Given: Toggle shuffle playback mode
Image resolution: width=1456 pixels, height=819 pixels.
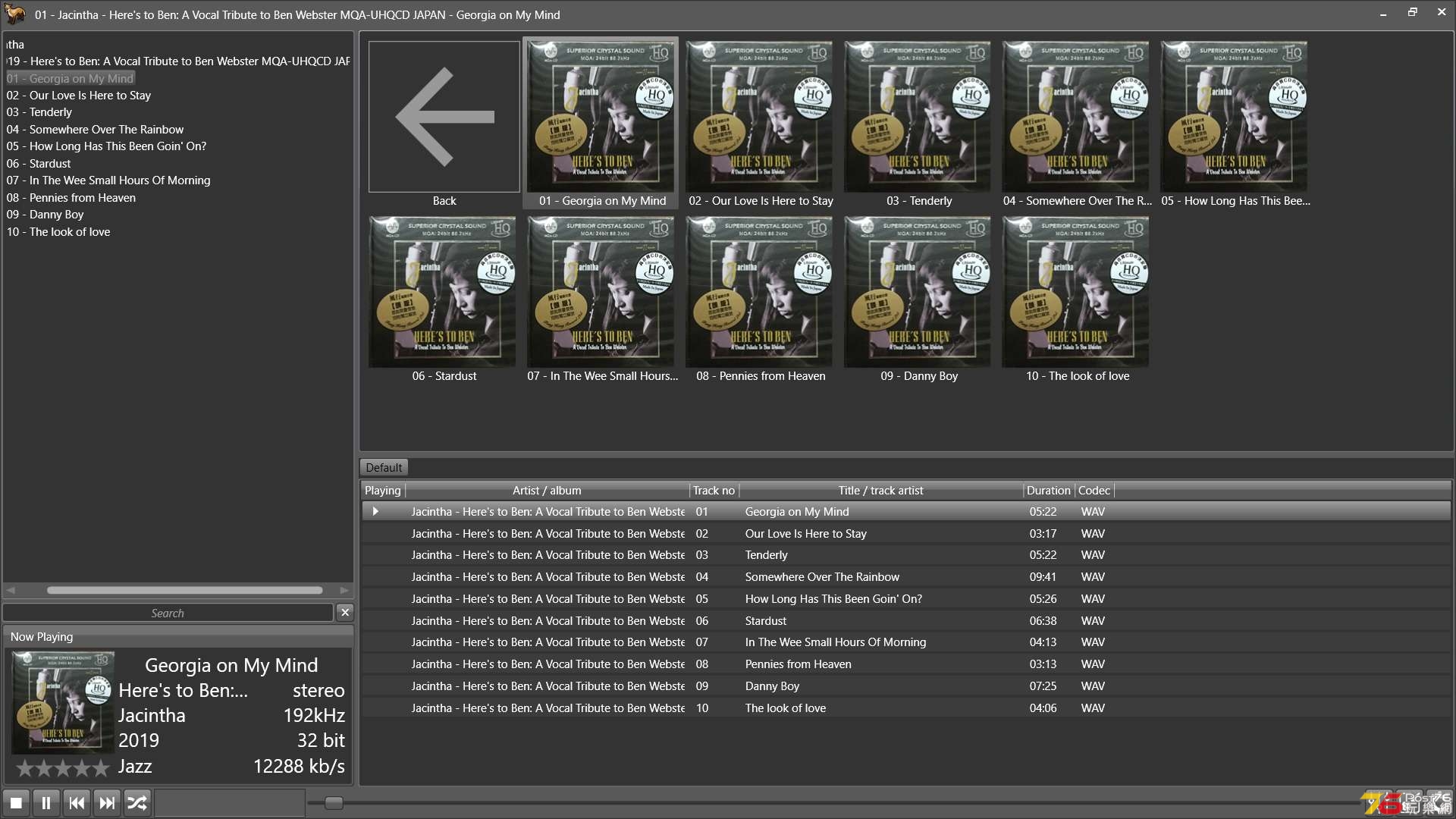Looking at the screenshot, I should point(137,802).
